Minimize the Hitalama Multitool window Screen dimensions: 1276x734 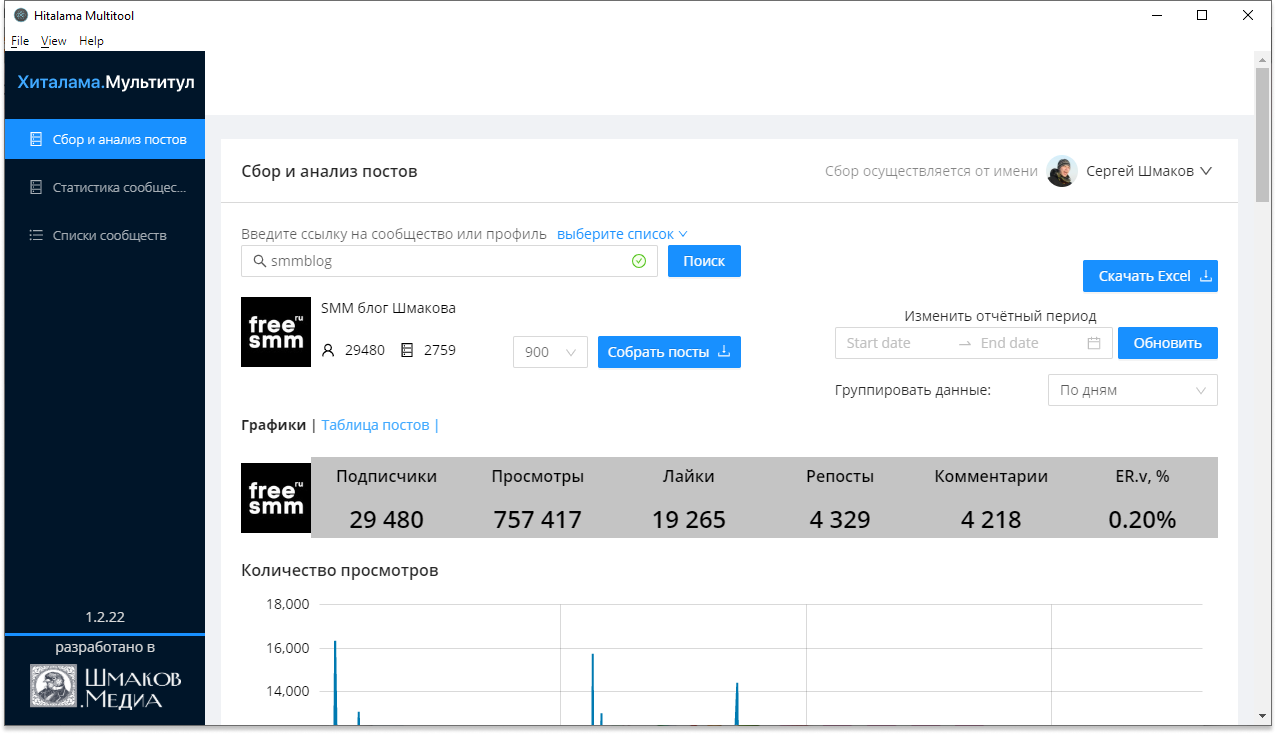click(x=1157, y=15)
